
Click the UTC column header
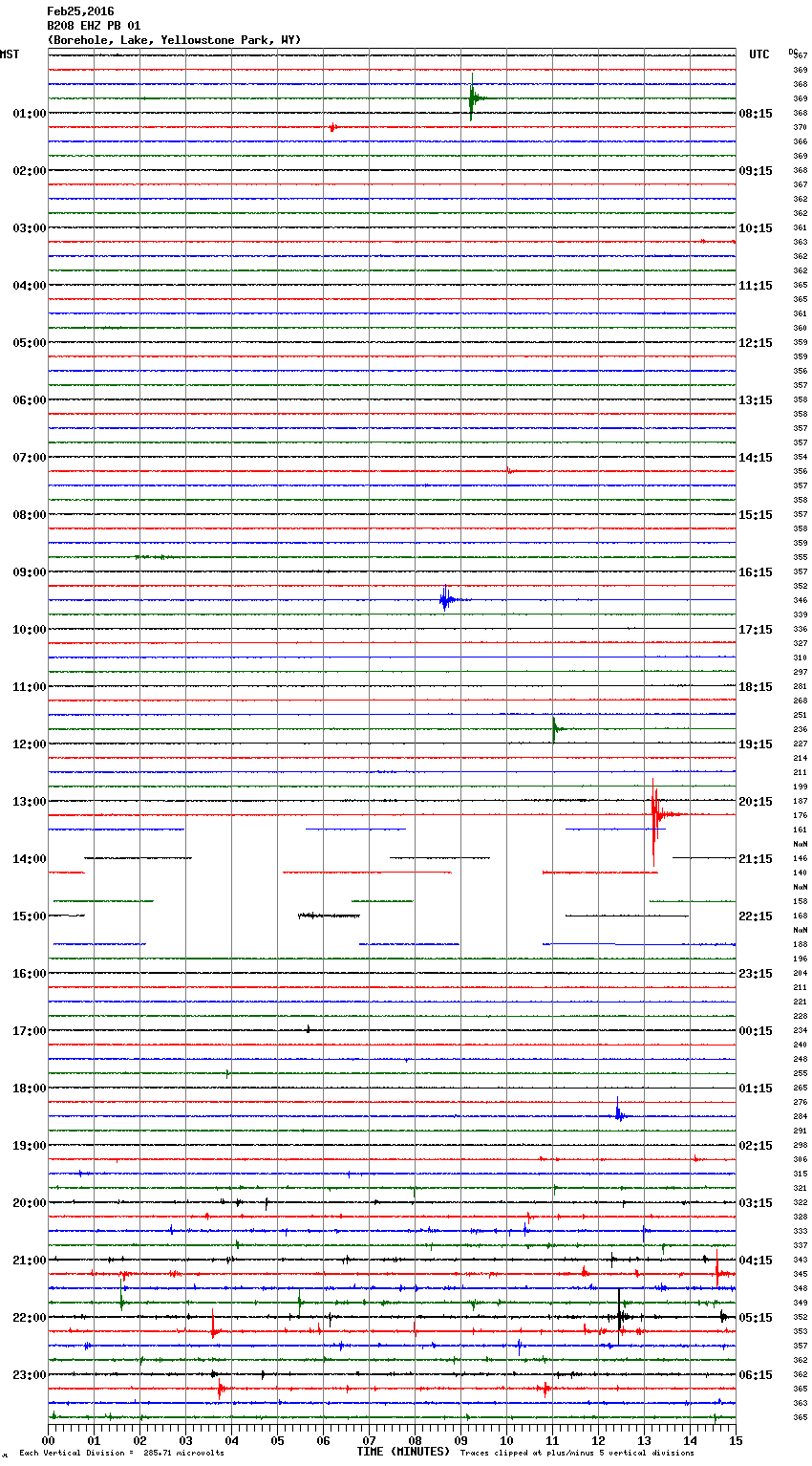click(759, 54)
